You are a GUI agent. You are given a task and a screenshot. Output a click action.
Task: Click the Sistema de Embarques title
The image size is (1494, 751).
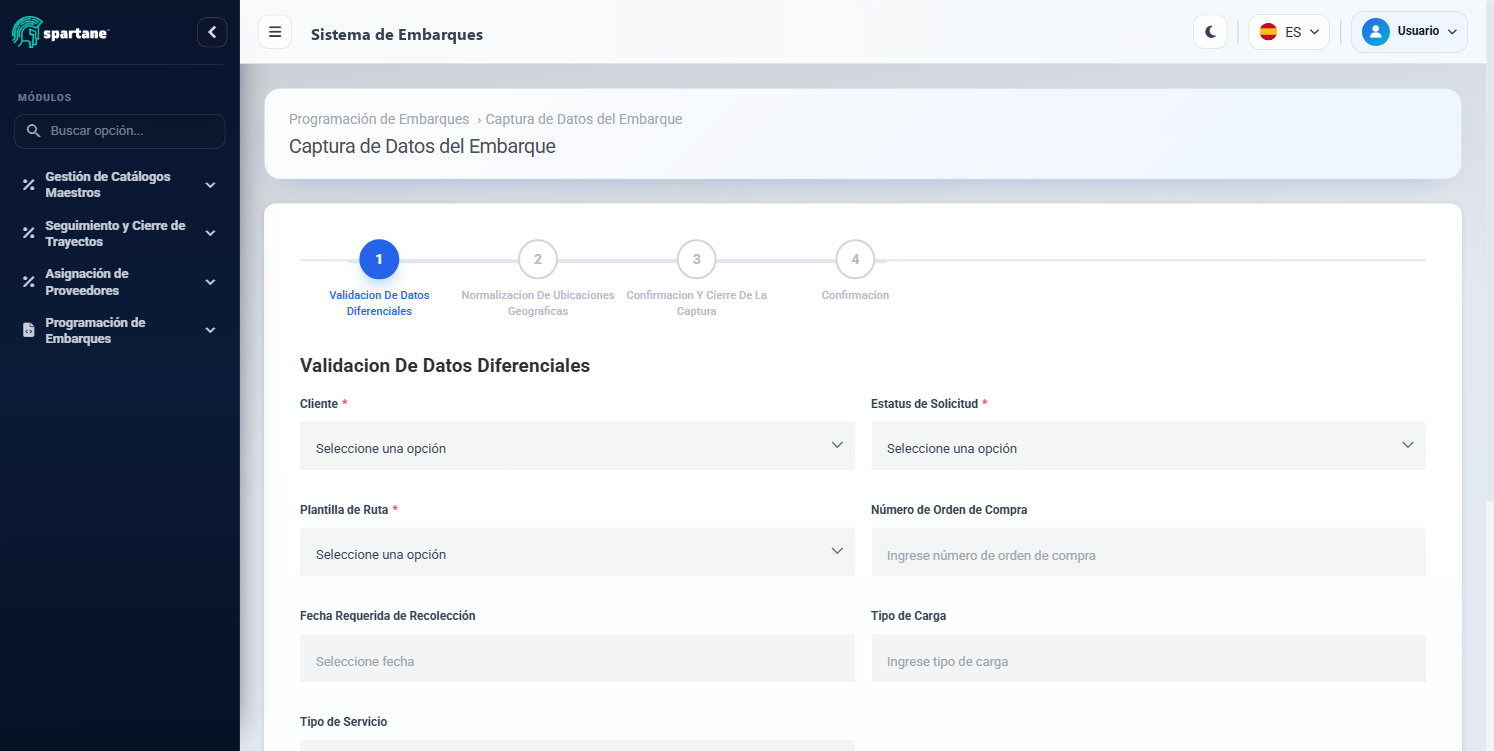click(x=397, y=34)
